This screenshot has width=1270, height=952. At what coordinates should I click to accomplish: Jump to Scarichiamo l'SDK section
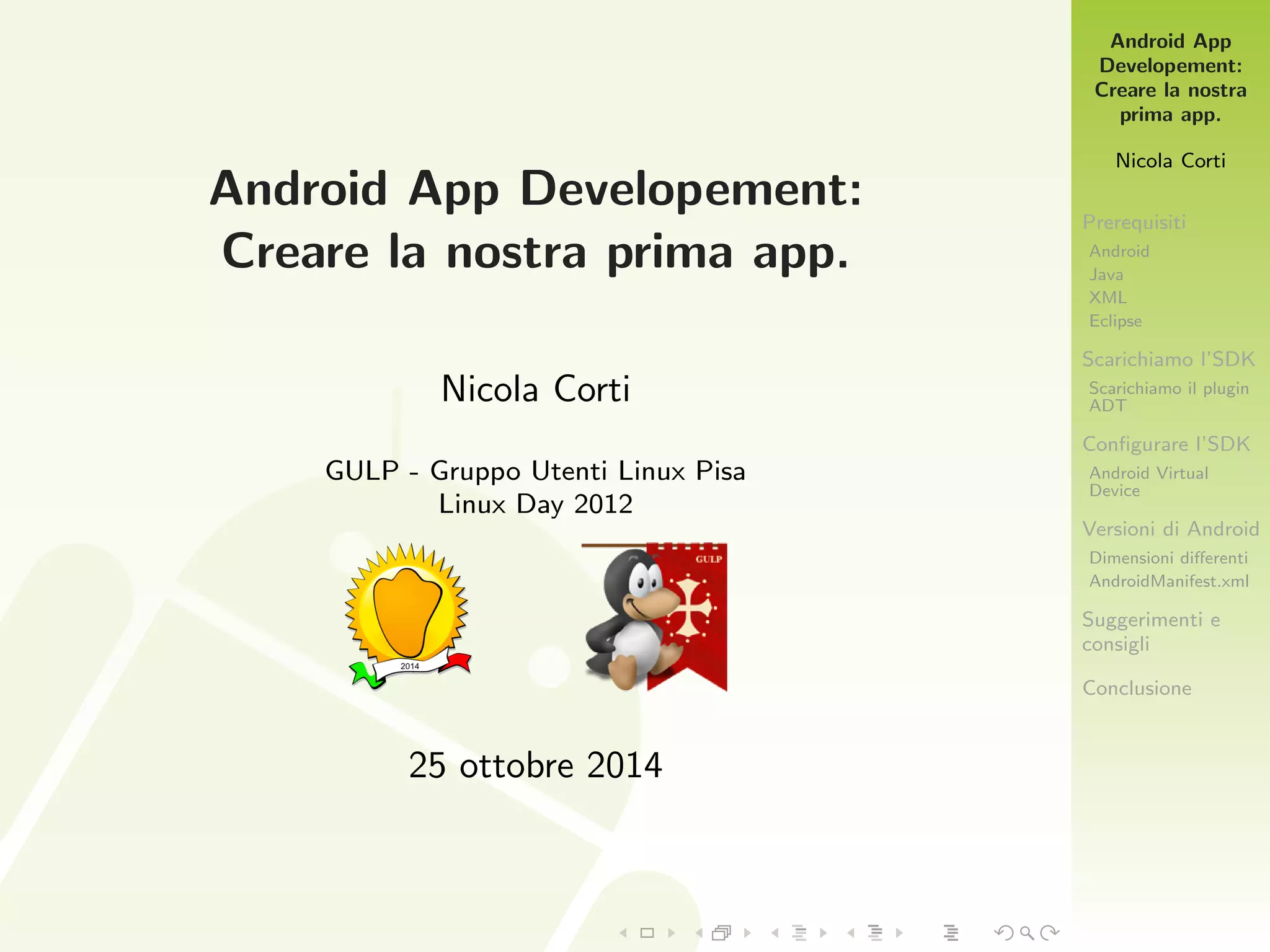click(x=1168, y=359)
